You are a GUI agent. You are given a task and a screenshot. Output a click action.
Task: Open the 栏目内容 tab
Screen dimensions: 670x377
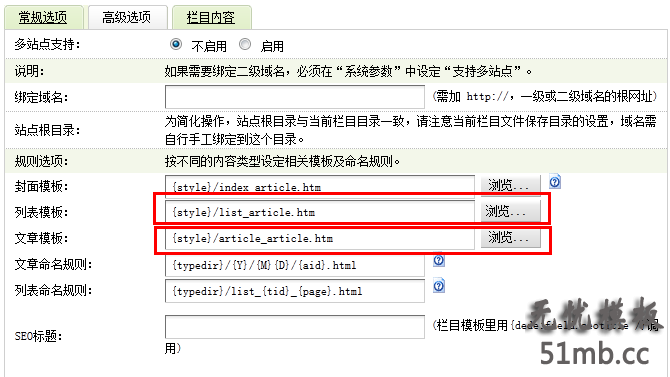[x=212, y=18]
